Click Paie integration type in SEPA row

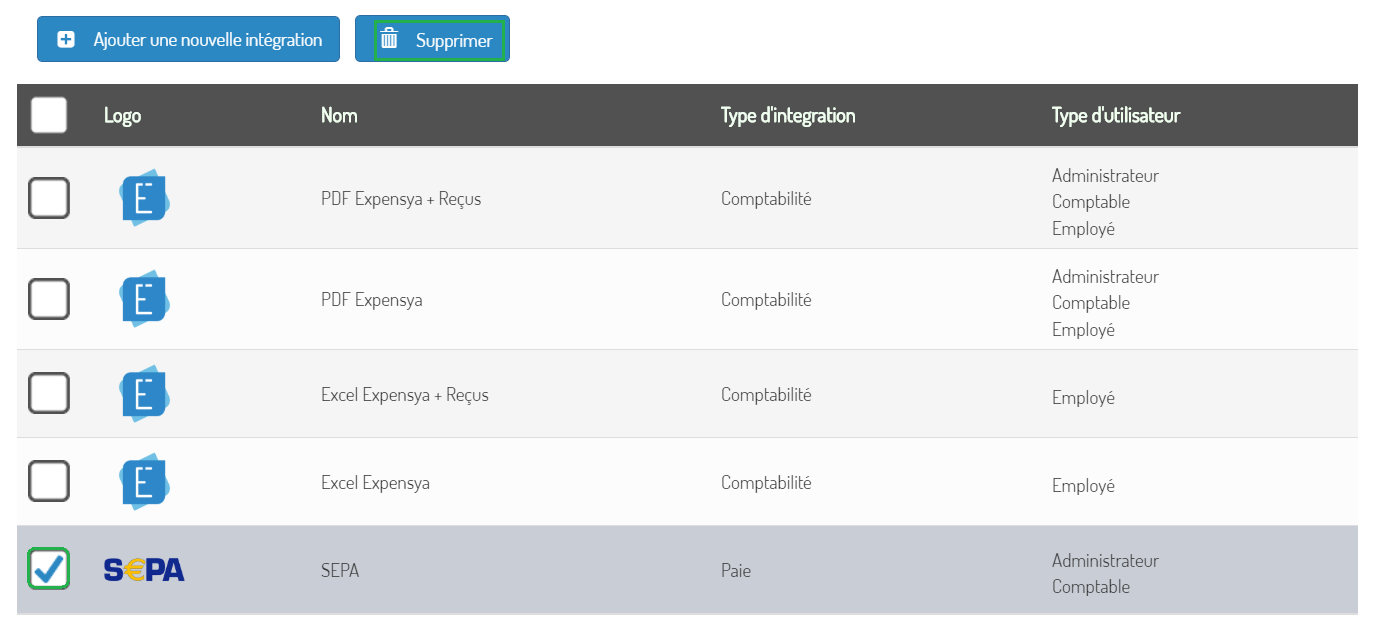point(736,571)
